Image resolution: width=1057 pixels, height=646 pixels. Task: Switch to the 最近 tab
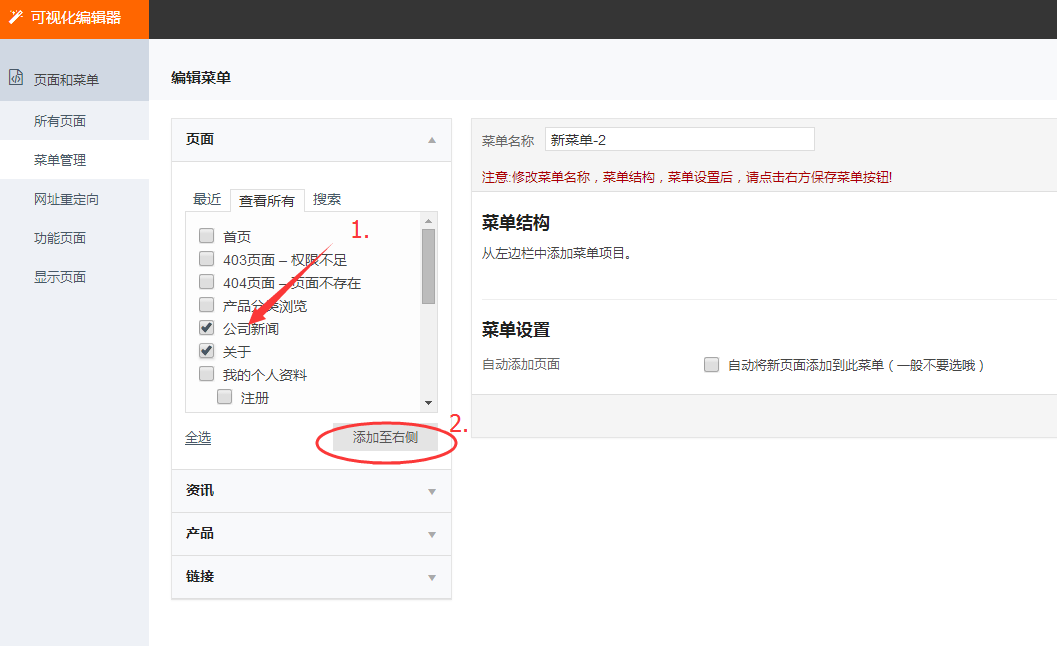click(x=207, y=199)
